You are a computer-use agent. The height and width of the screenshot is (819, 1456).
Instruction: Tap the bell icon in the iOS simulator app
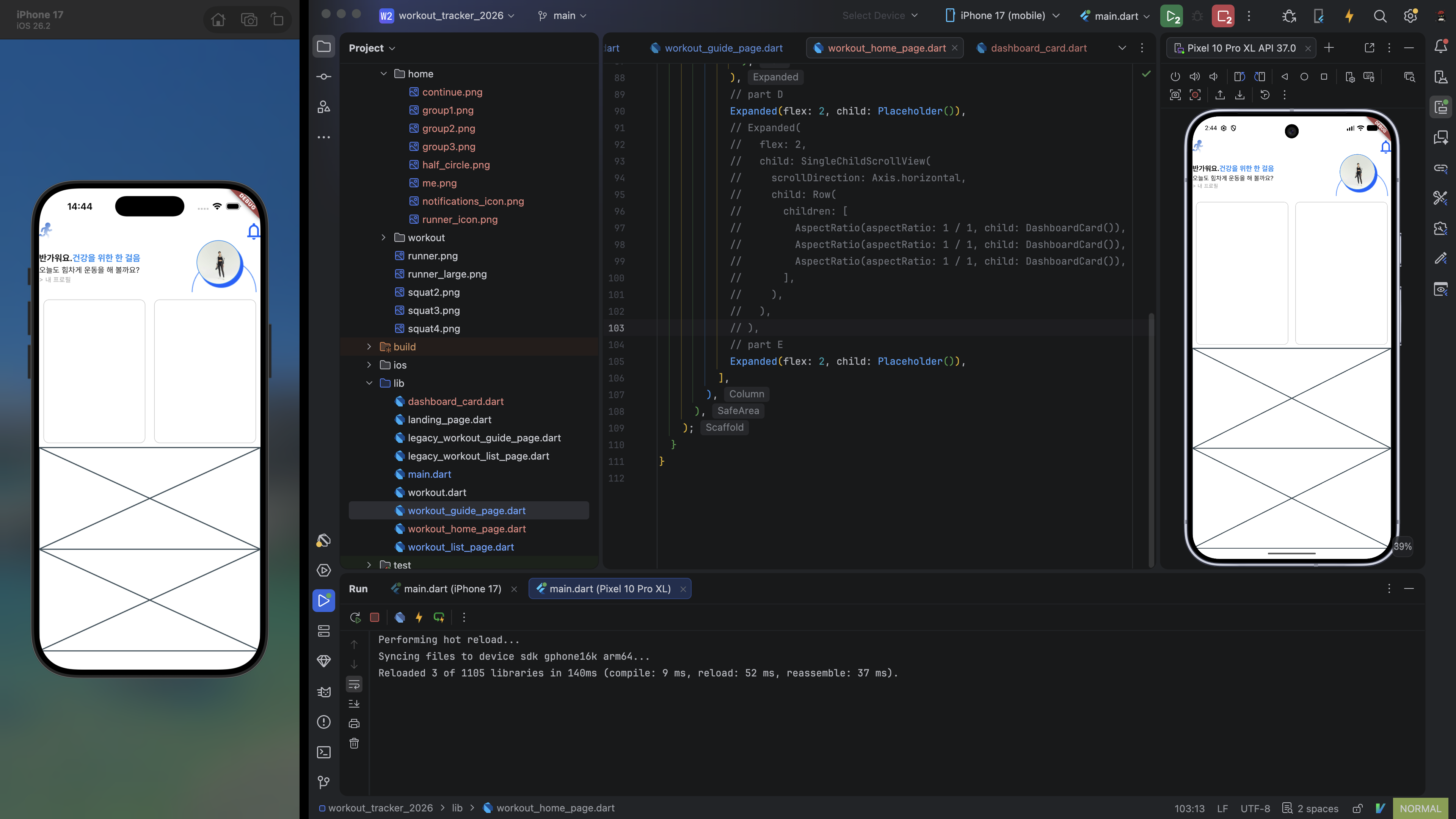[254, 231]
